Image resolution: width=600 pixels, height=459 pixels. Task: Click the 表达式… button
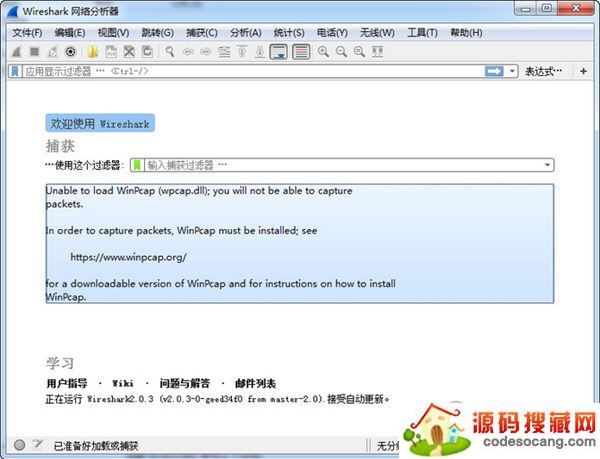[x=543, y=71]
